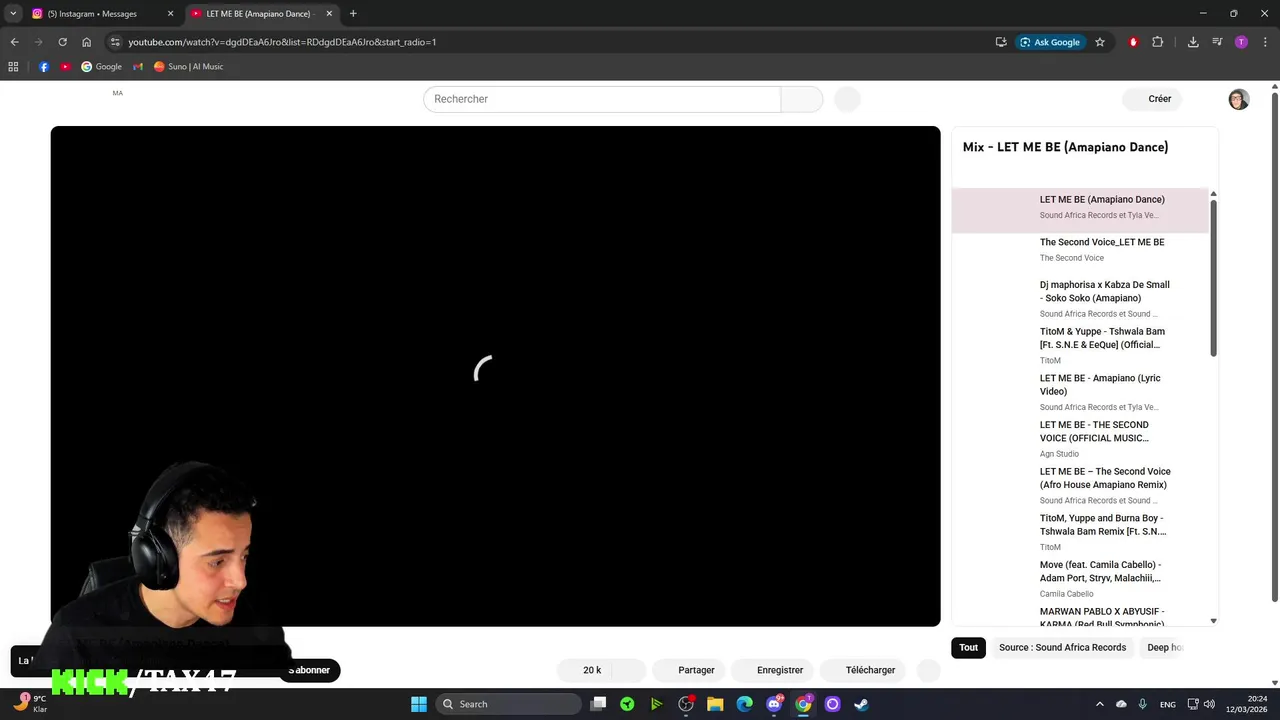Install the page as app icon

pos(1001,42)
